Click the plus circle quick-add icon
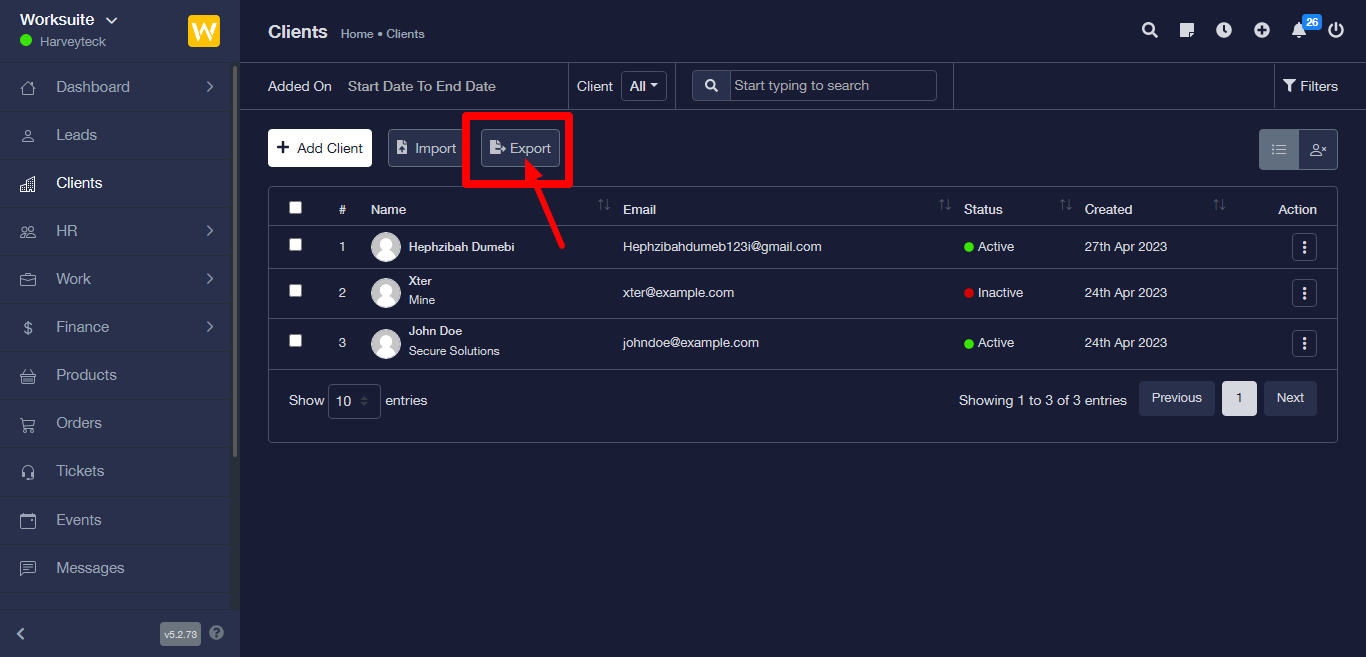 1262,30
